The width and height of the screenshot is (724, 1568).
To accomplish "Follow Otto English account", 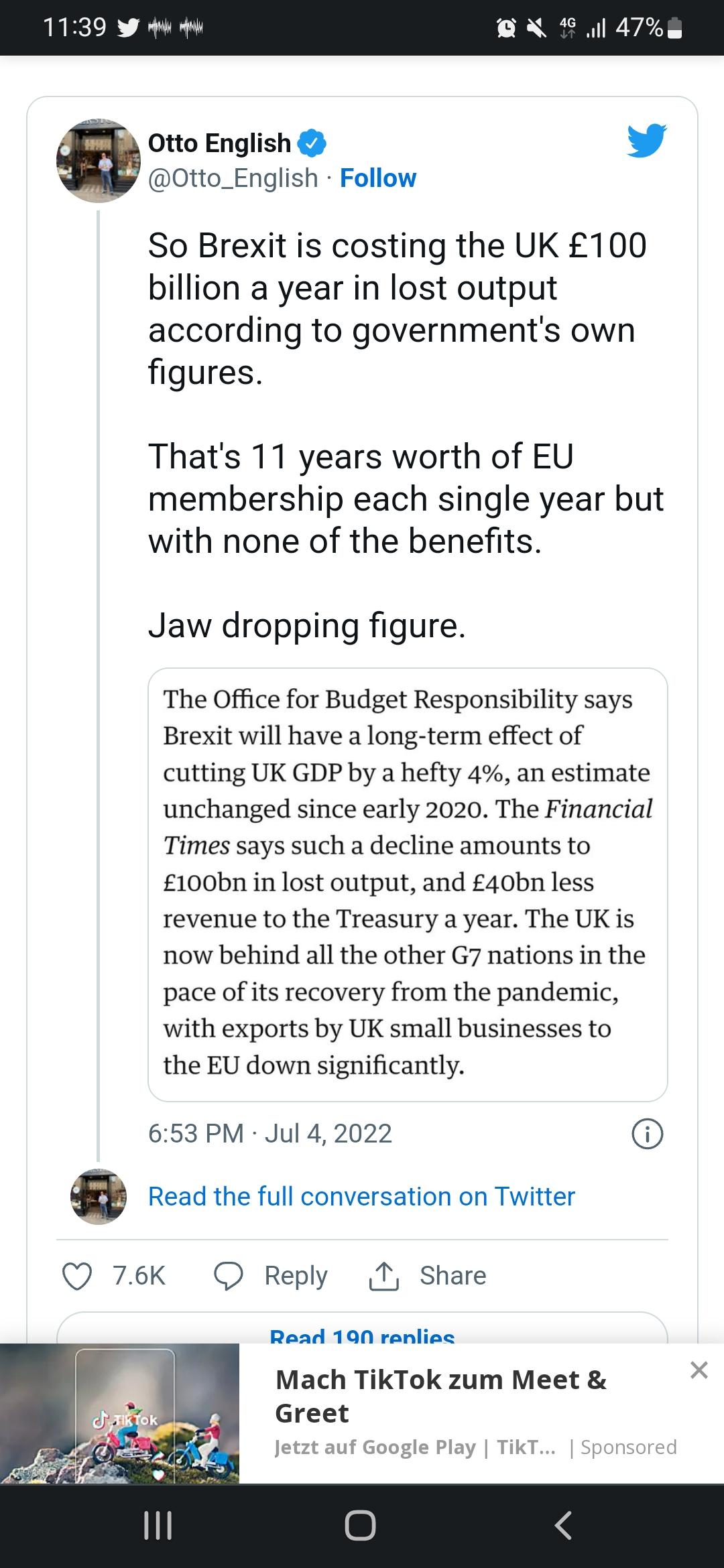I will 378,178.
